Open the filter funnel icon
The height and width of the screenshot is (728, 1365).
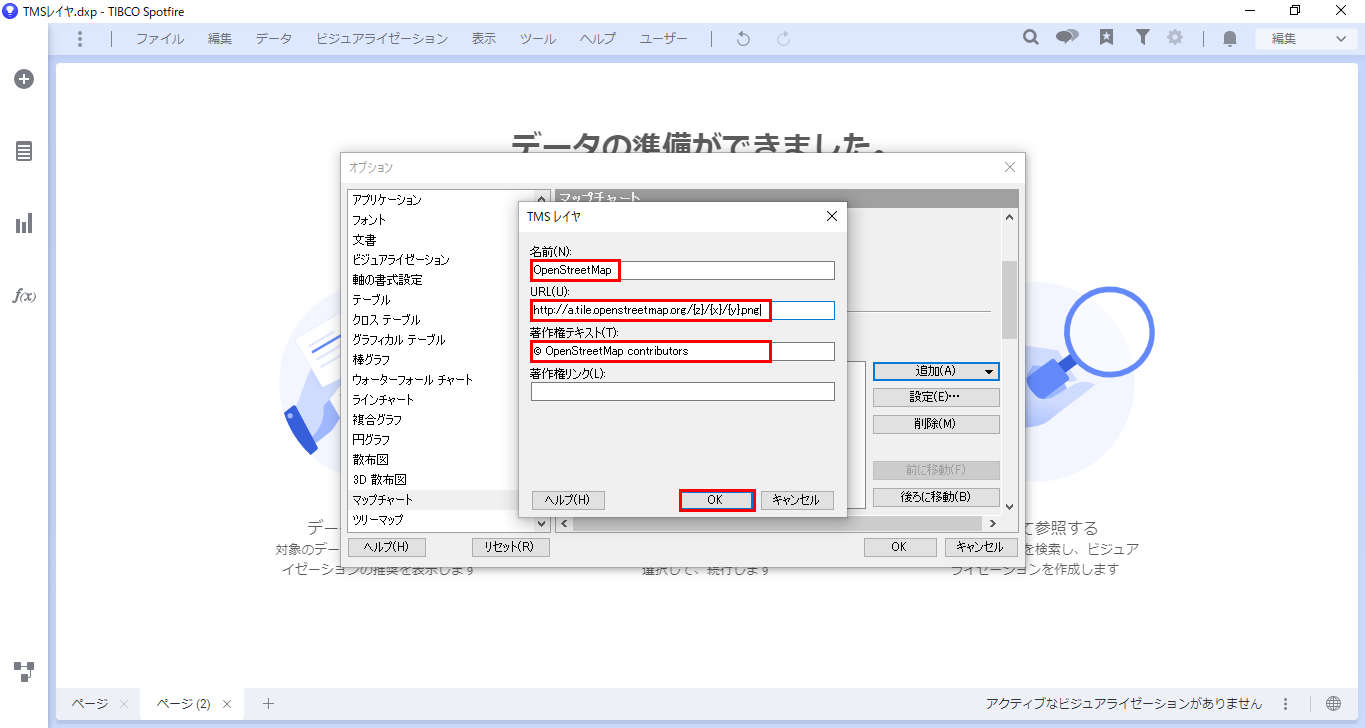click(1142, 38)
